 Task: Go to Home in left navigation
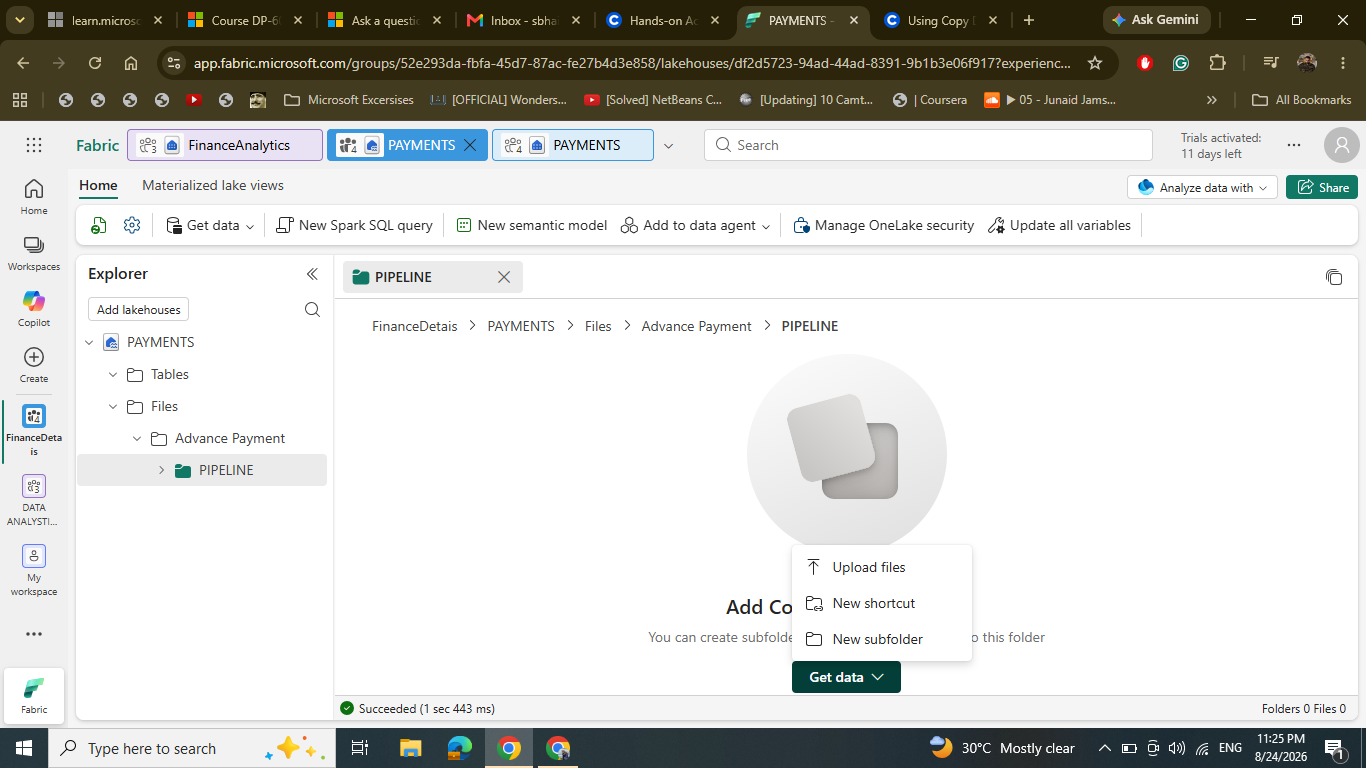click(34, 196)
